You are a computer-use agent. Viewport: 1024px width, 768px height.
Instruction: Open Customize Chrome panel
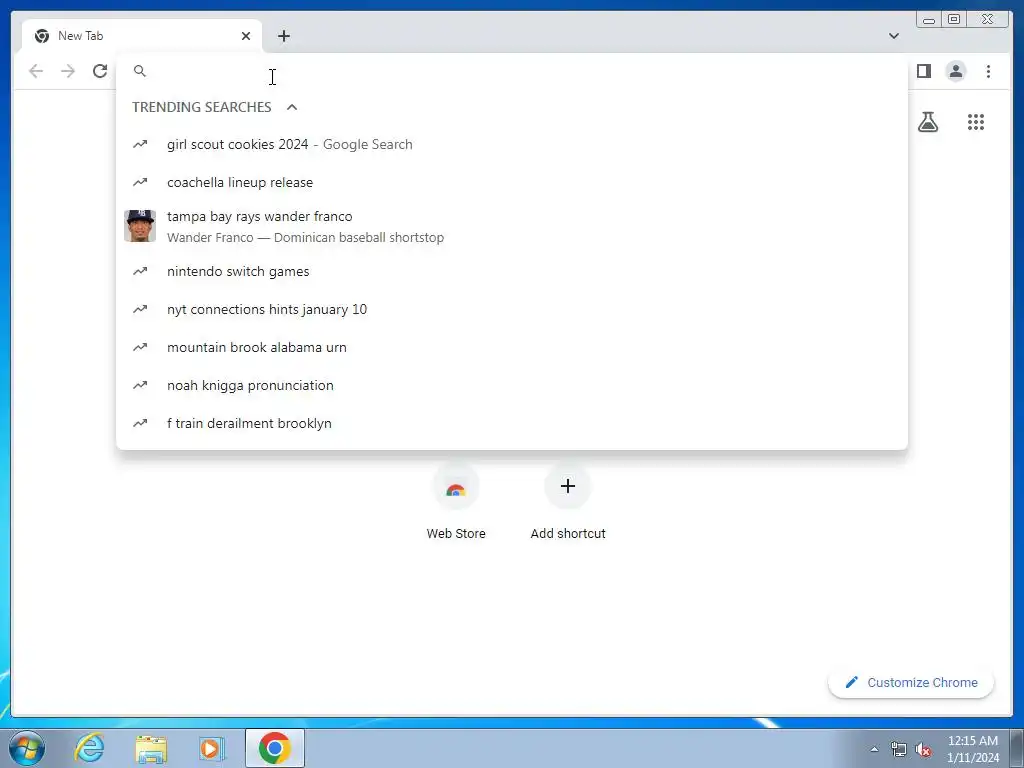tap(911, 682)
